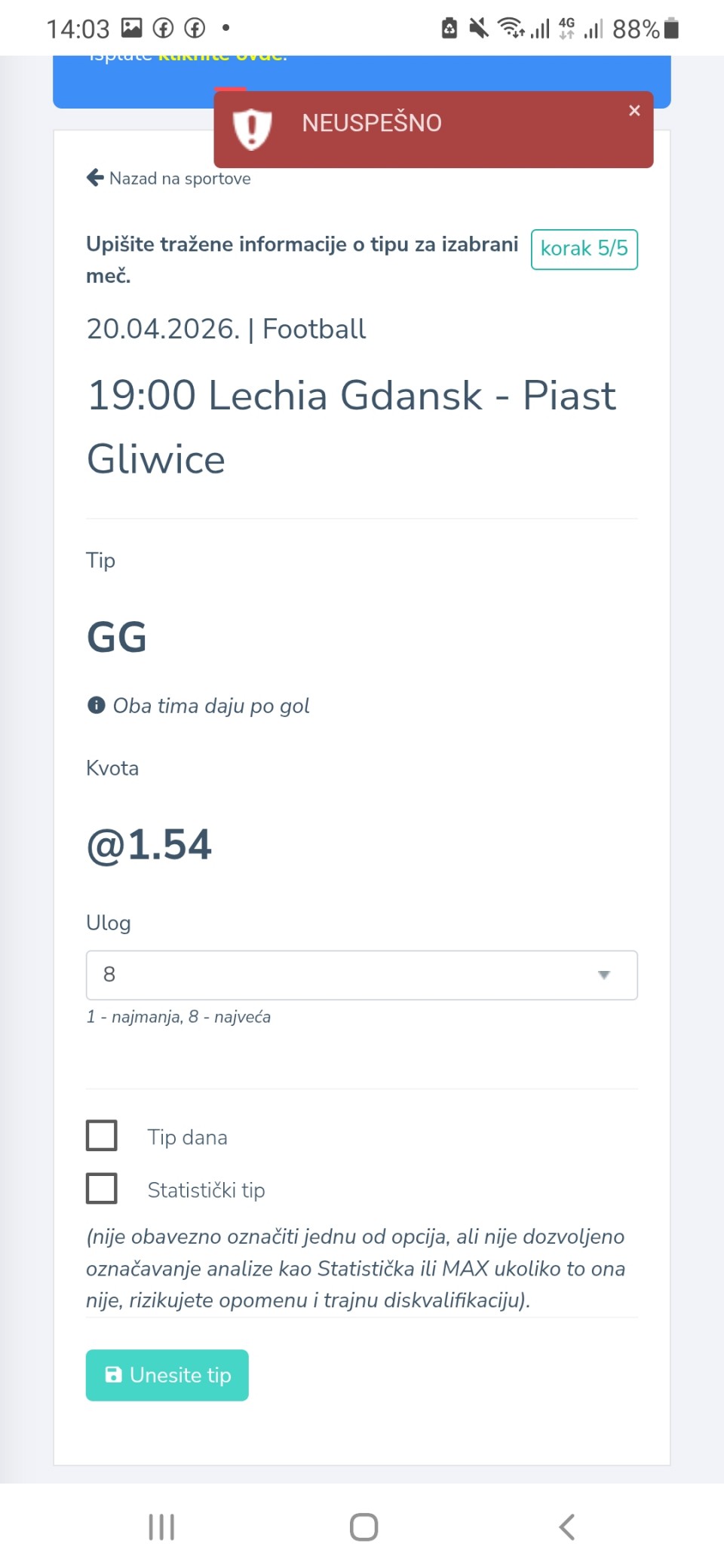Viewport: 724px width, 1568px height.
Task: Open Android recent apps
Action: pos(161,1527)
